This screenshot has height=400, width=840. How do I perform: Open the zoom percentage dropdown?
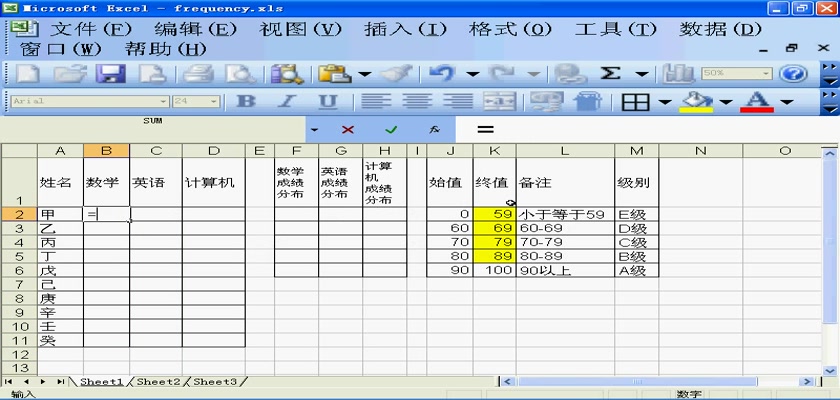[767, 74]
